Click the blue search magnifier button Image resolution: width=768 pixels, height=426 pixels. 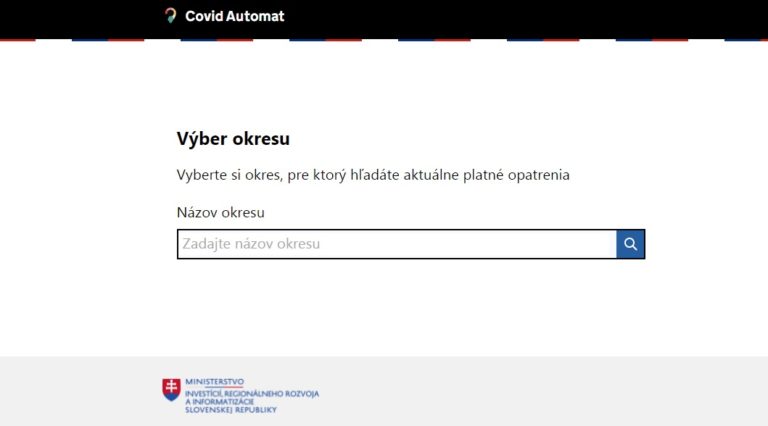630,244
